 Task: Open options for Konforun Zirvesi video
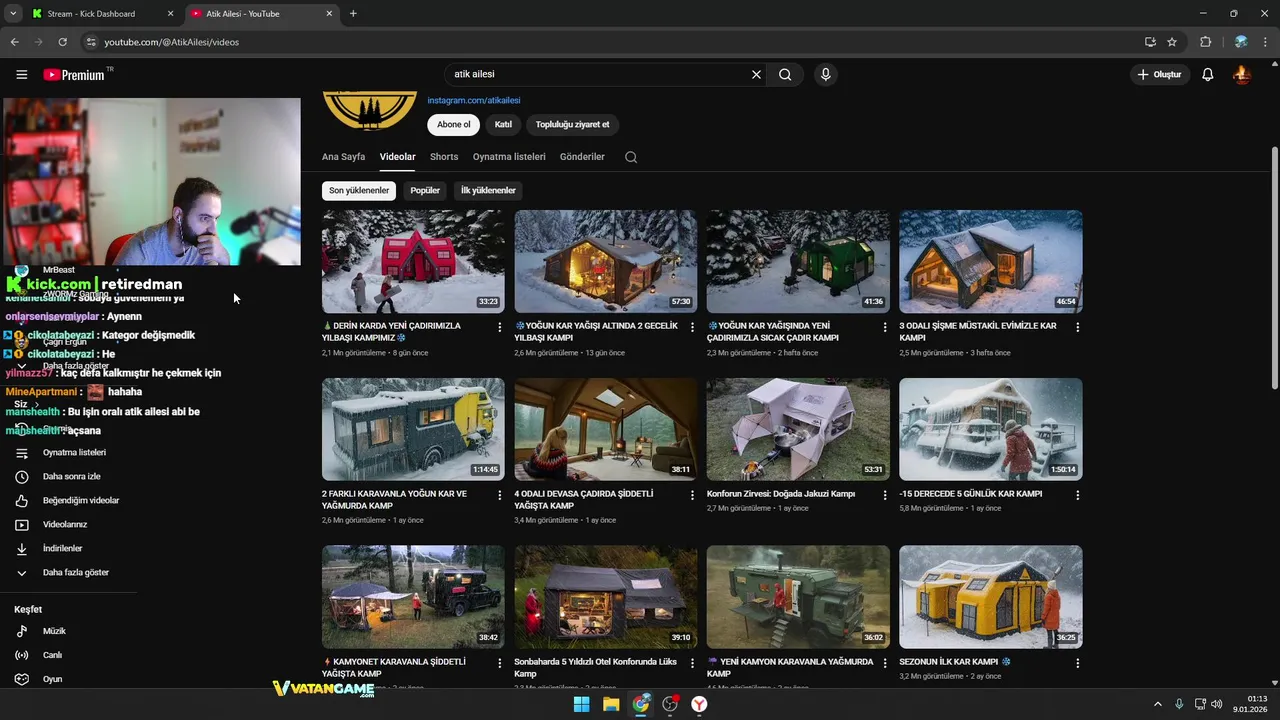click(x=885, y=495)
